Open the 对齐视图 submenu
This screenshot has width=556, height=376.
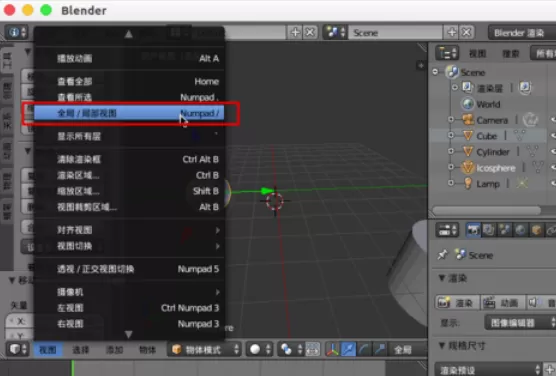click(x=130, y=230)
